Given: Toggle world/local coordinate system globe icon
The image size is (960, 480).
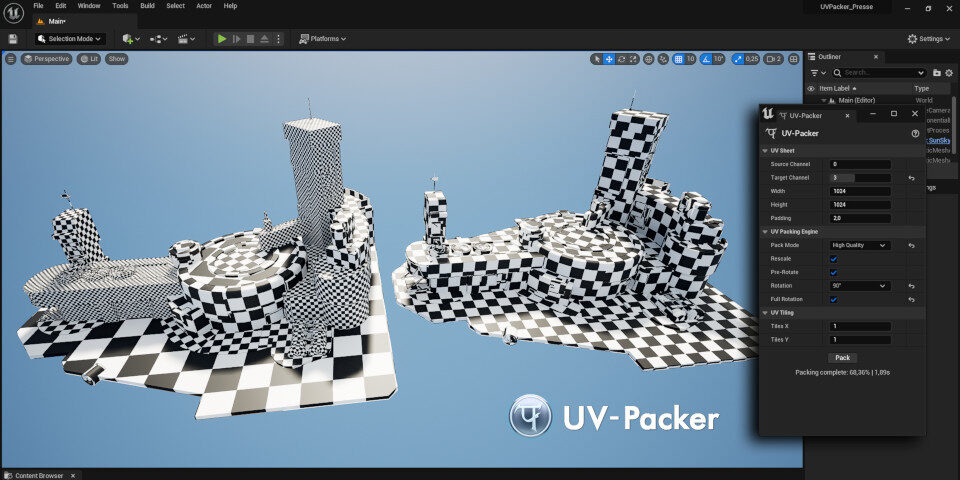Looking at the screenshot, I should [649, 59].
